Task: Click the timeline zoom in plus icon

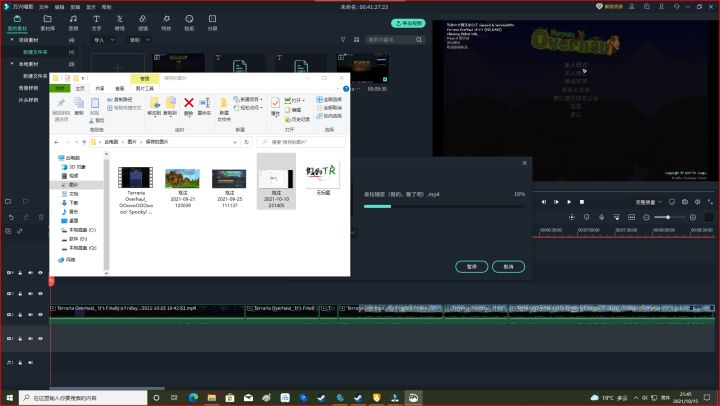Action: click(693, 217)
